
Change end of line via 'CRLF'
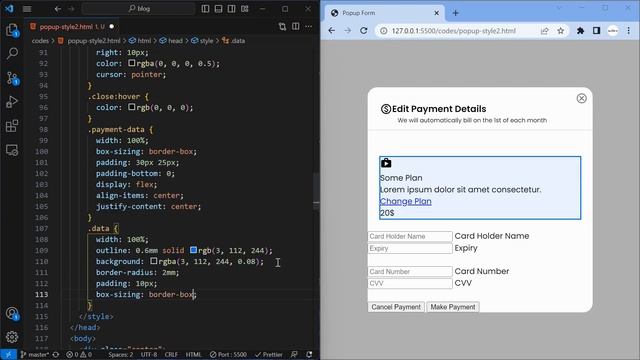171,354
